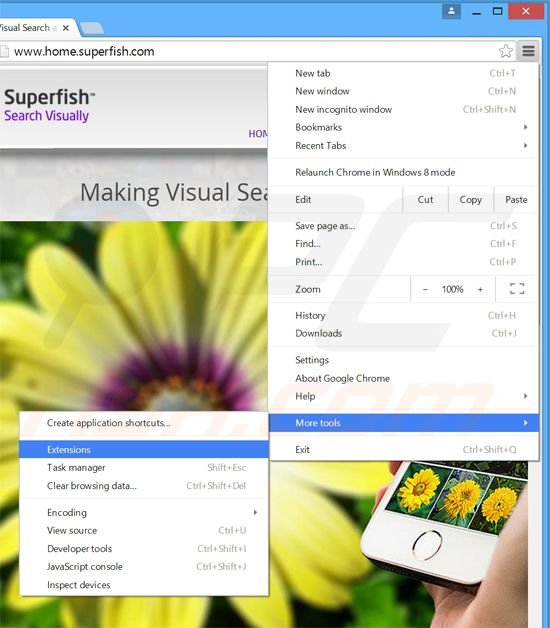550x628 pixels.
Task: Decrease zoom with the minus button
Action: point(425,289)
